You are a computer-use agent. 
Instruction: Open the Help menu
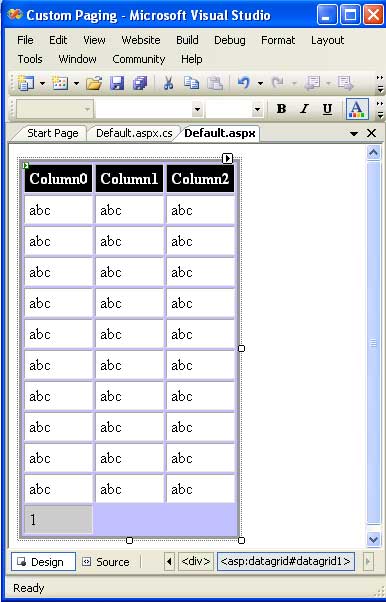(191, 59)
